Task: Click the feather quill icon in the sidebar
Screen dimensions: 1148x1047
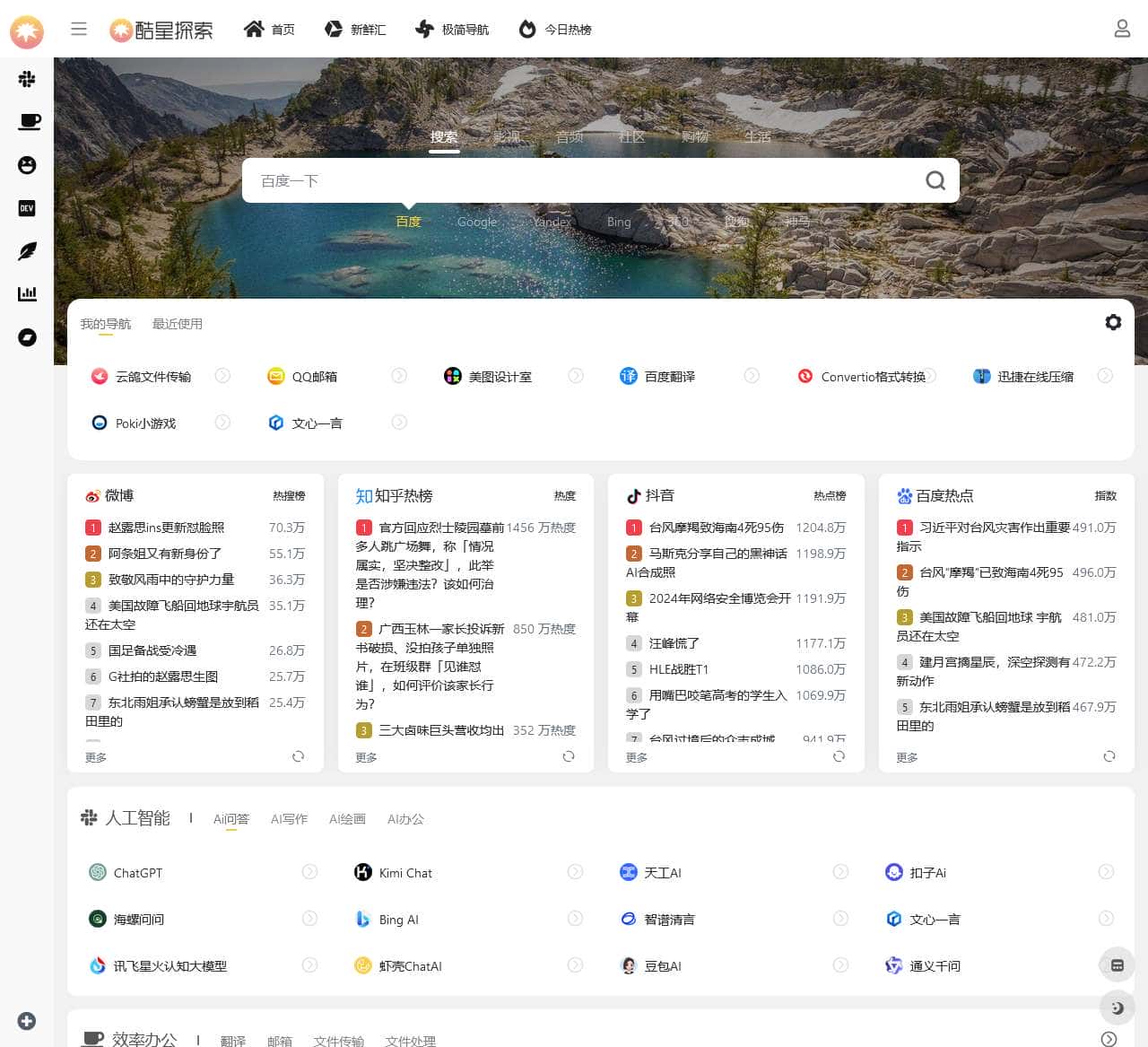Action: (x=27, y=251)
